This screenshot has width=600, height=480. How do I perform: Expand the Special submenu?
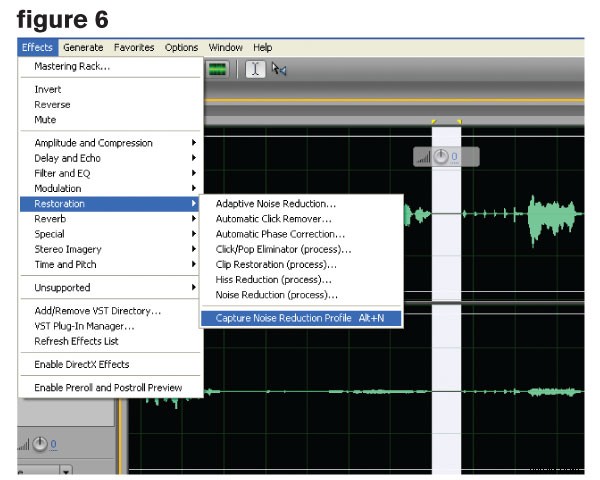110,234
